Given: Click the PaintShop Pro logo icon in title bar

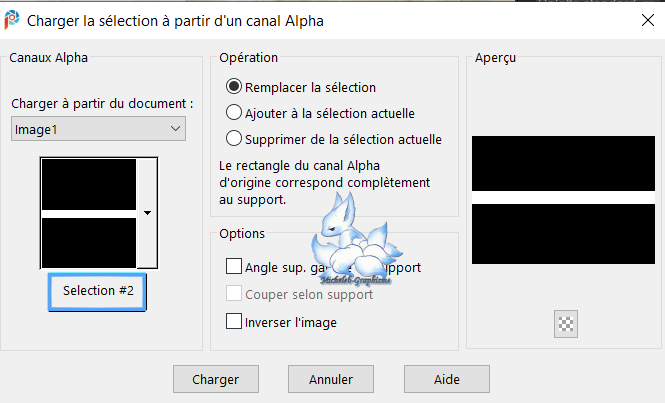Looking at the screenshot, I should click(11, 20).
